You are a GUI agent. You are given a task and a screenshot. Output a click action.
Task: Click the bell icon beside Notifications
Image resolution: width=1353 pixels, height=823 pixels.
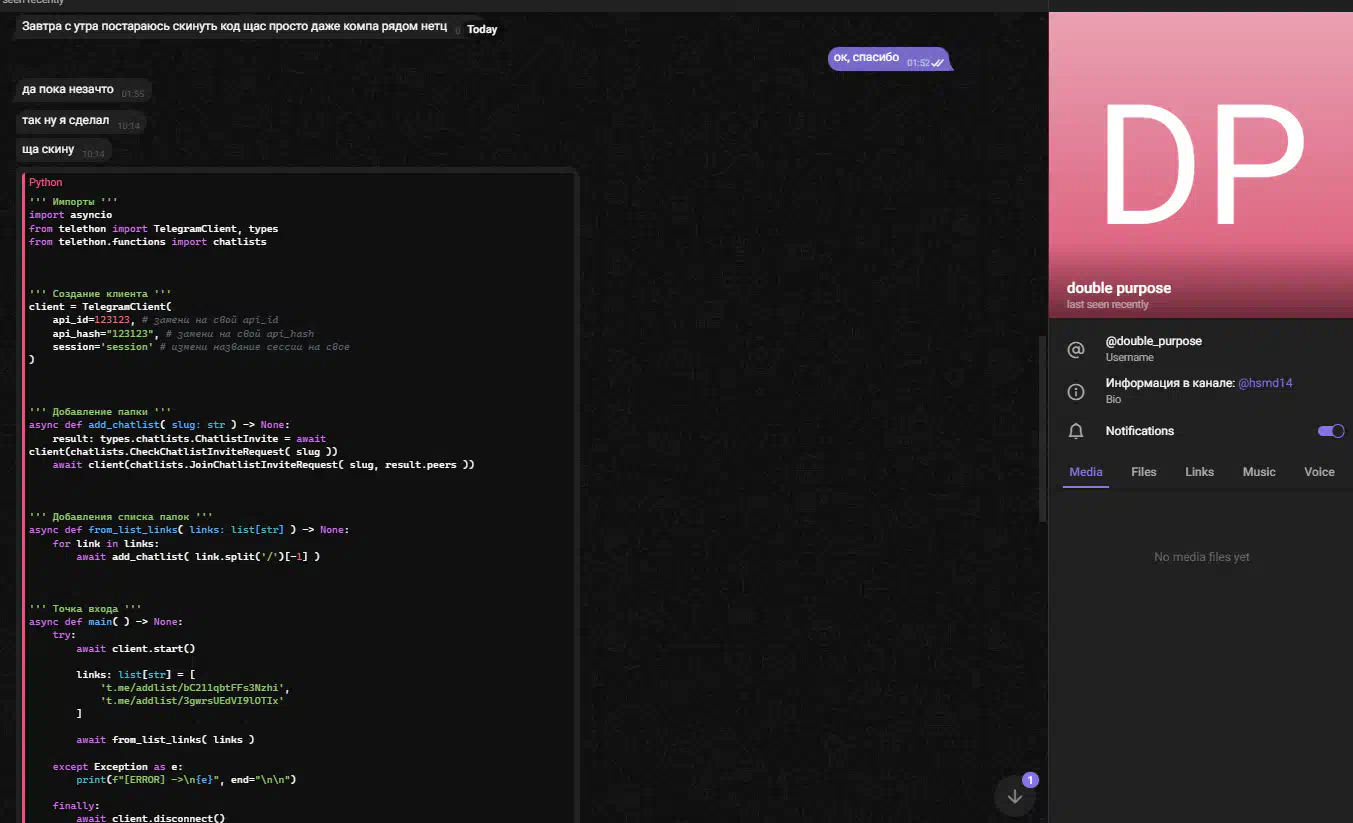(1076, 431)
